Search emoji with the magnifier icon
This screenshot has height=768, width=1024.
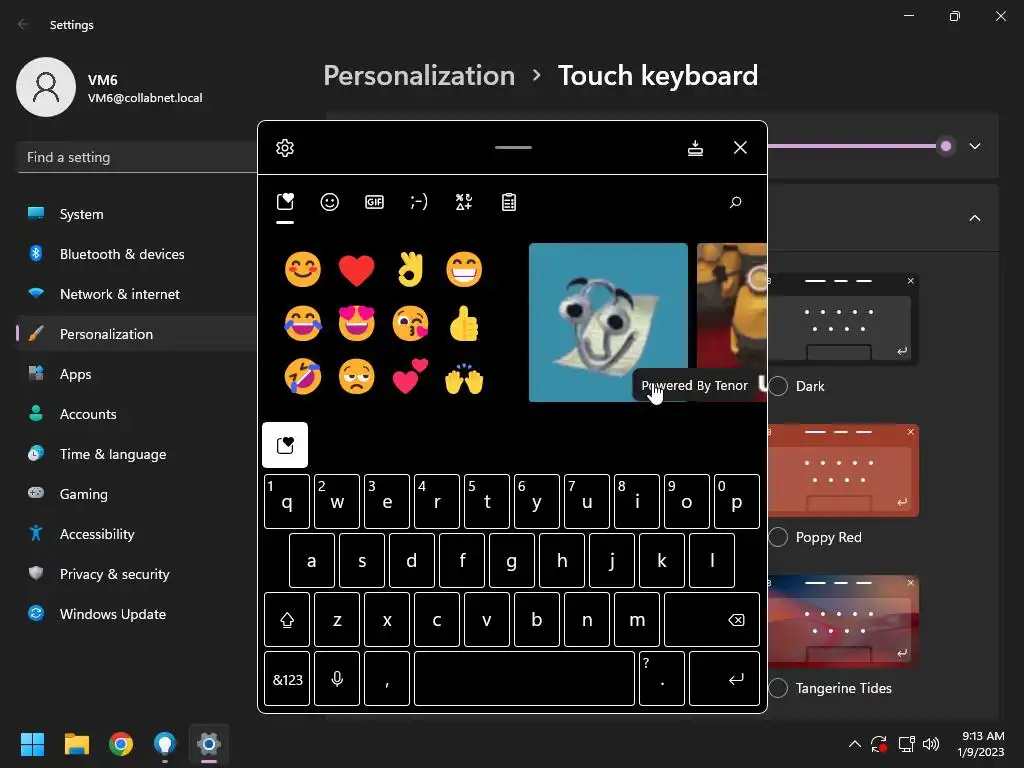pyautogui.click(x=735, y=202)
